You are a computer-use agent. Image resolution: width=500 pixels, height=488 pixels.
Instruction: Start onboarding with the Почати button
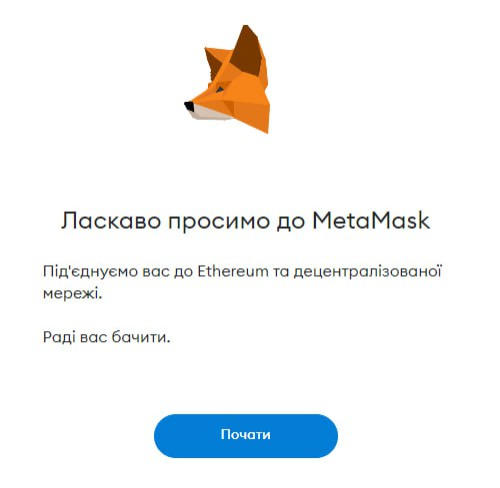246,436
